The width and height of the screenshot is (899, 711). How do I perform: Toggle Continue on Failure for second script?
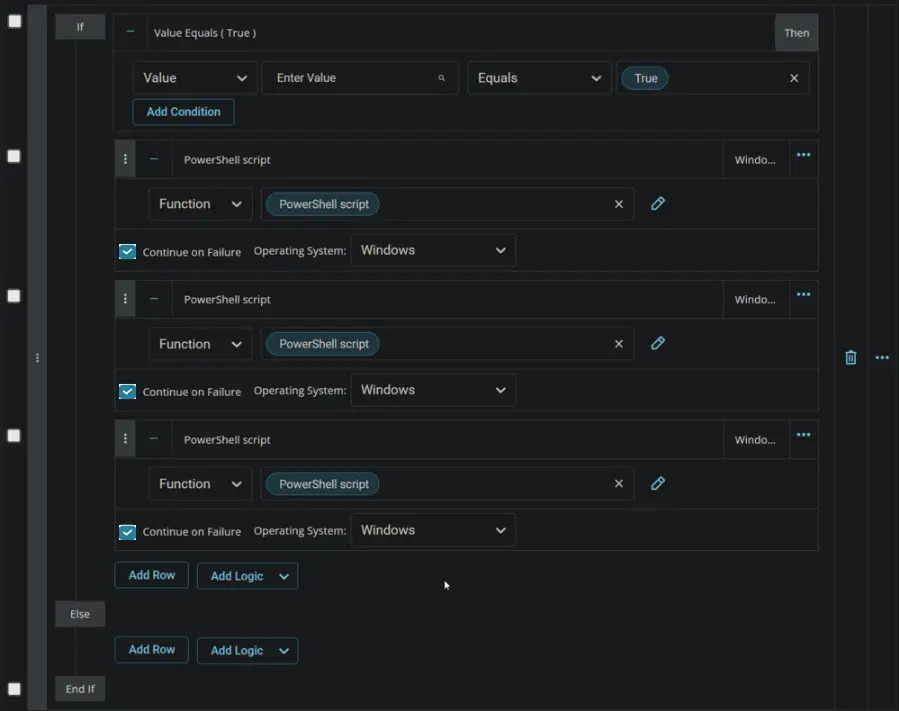point(127,392)
